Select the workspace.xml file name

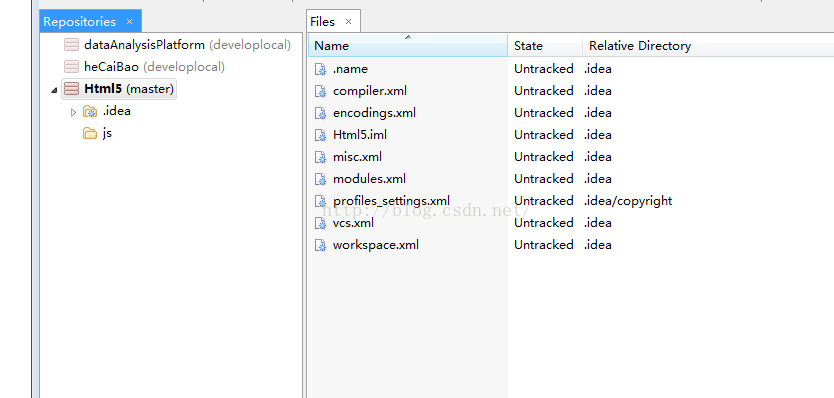click(376, 245)
